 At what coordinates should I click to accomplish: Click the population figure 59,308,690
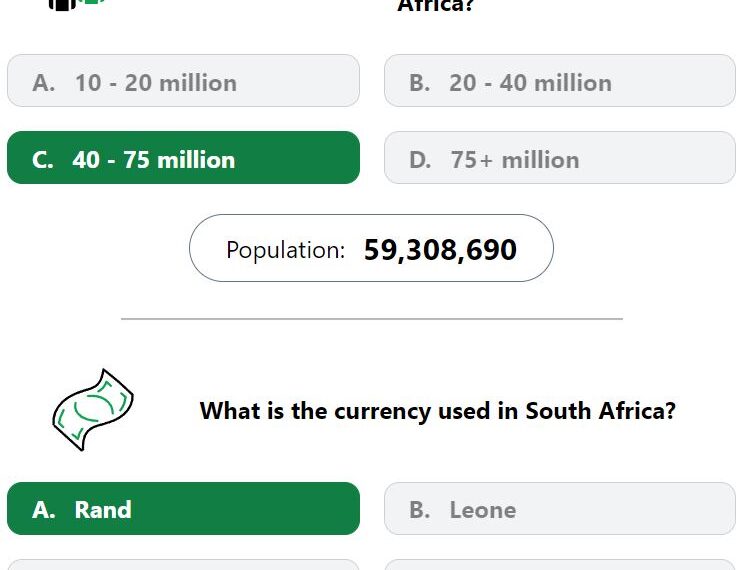tap(440, 249)
